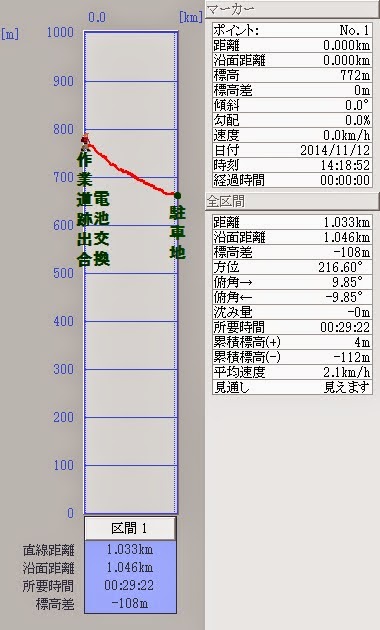Click the 標高差 -108m value under 区間 1
This screenshot has width=380, height=630.
(x=130, y=603)
